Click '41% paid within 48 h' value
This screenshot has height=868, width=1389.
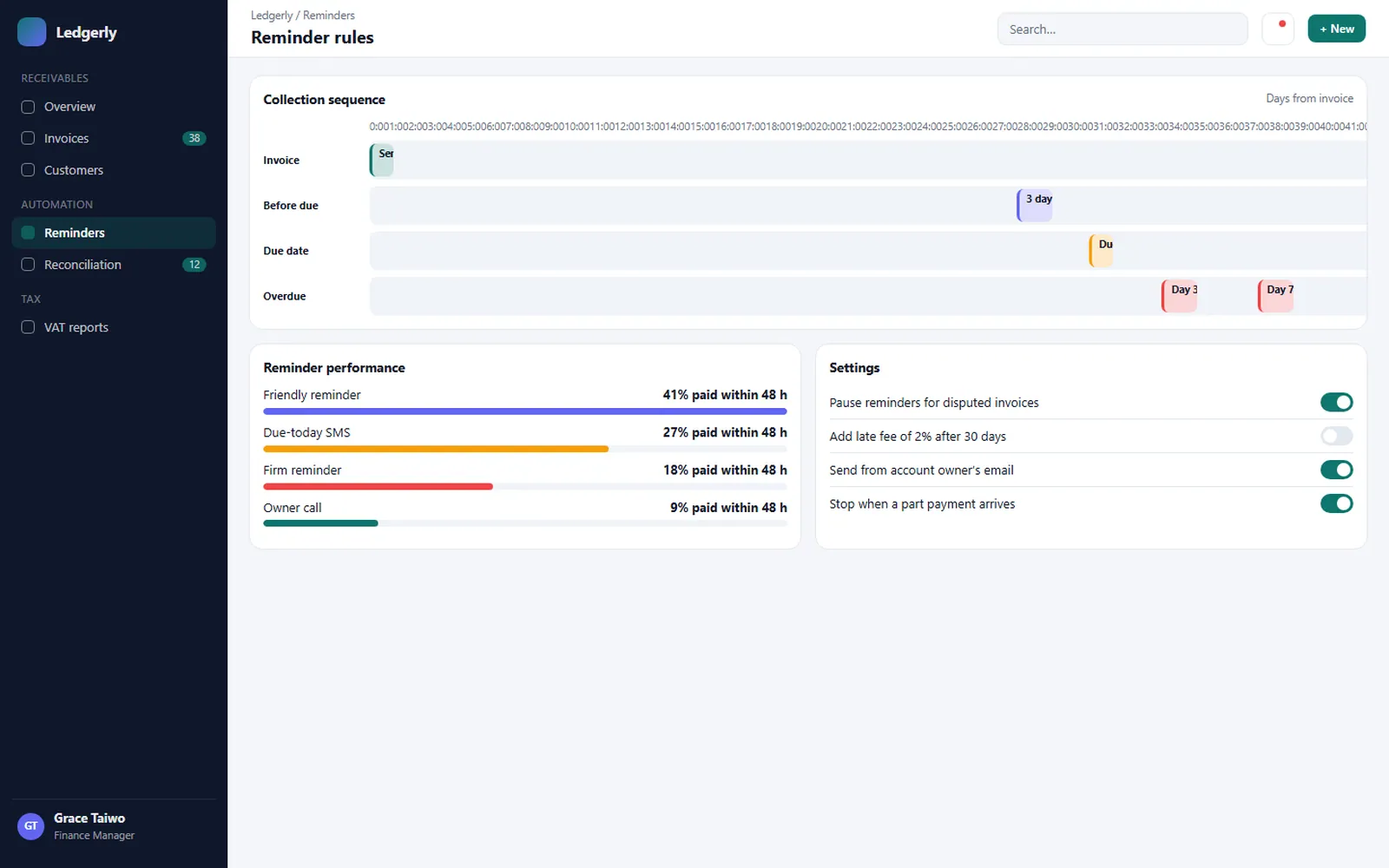coord(725,395)
